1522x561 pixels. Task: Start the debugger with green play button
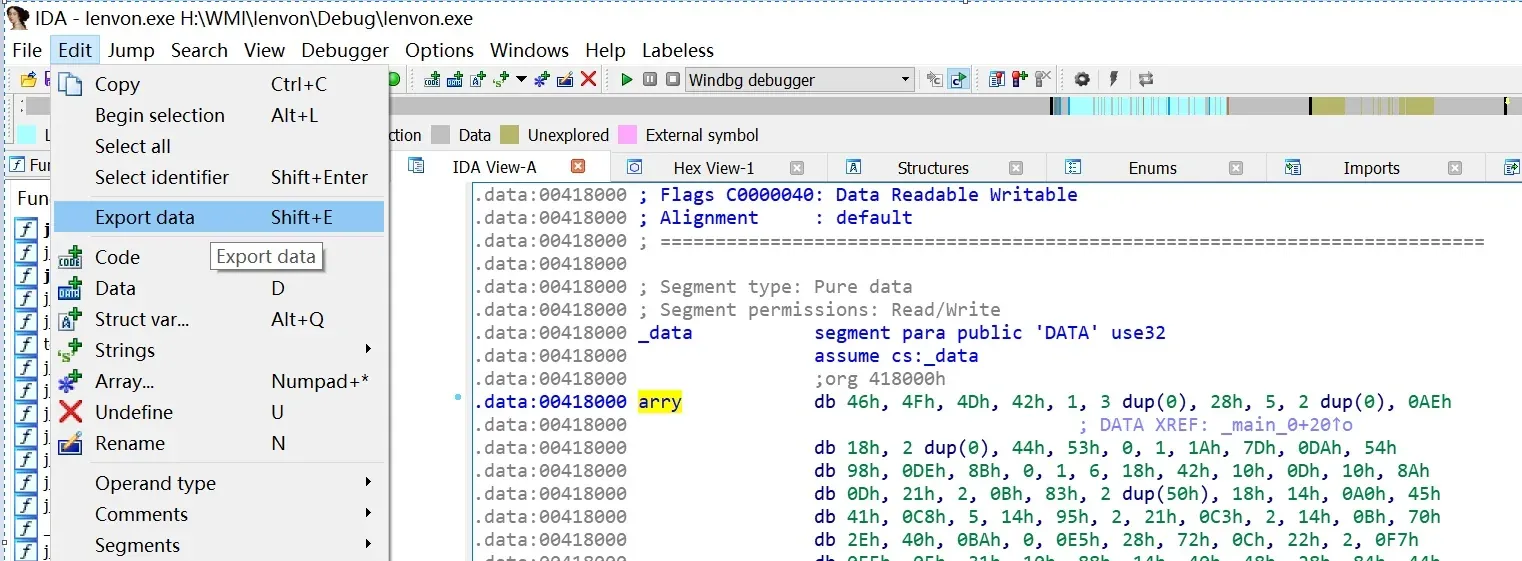click(x=627, y=79)
